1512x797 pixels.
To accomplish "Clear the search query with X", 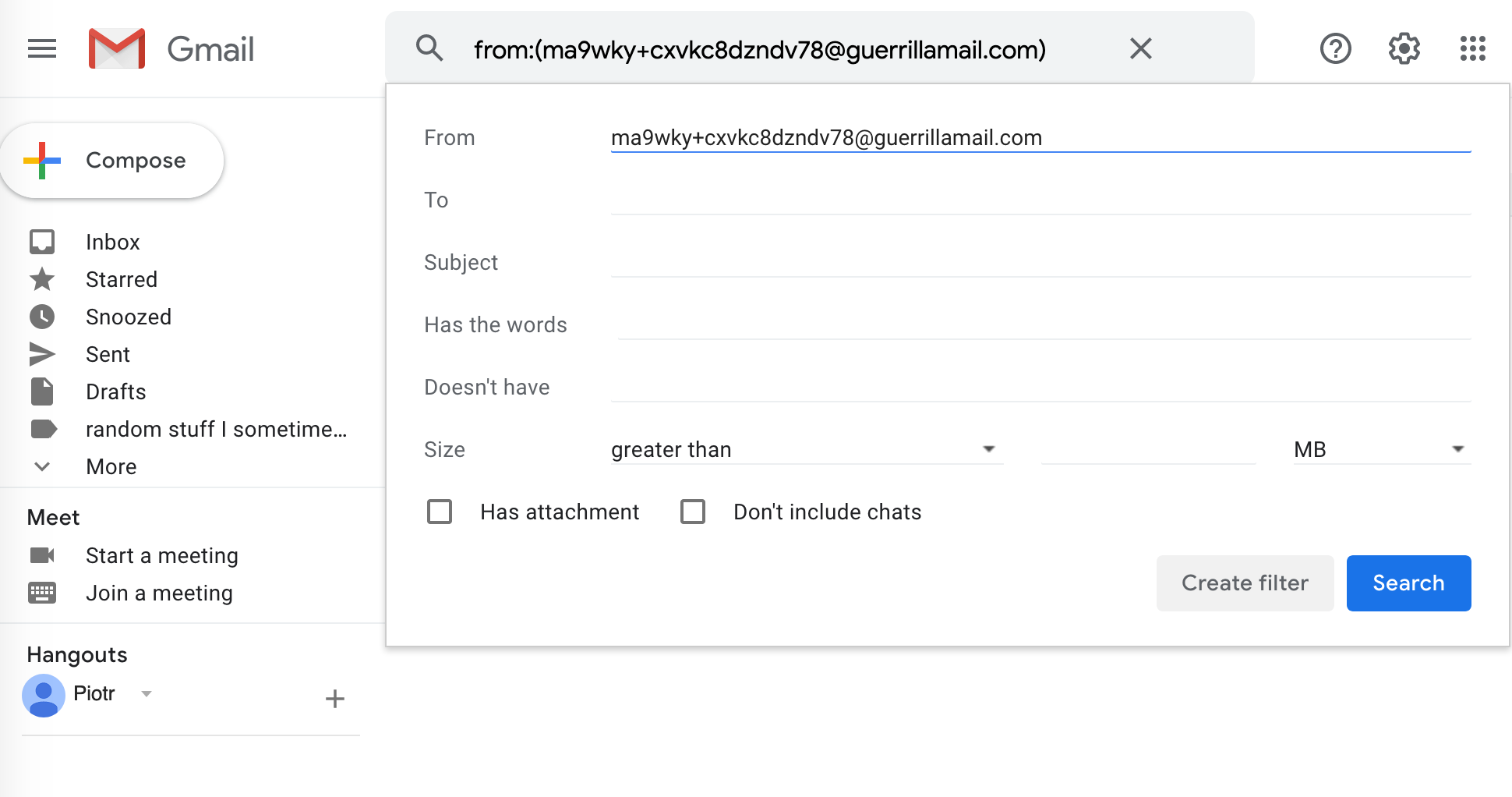I will point(1140,49).
